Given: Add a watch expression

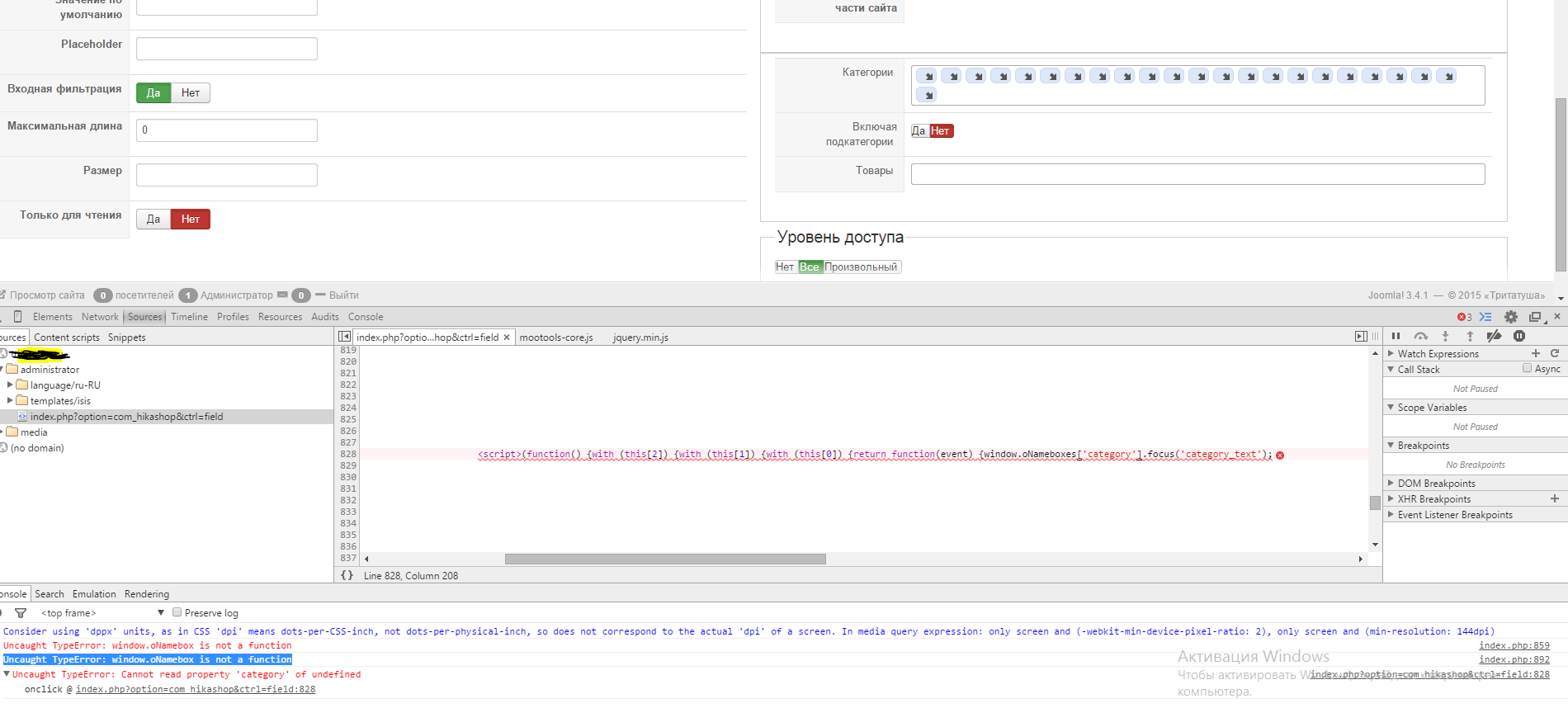Looking at the screenshot, I should coord(1536,353).
